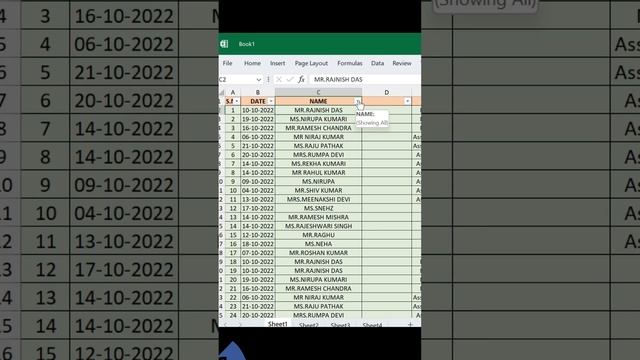The width and height of the screenshot is (640, 360).
Task: Expand the Name Box dropdown arrow
Action: click(x=259, y=80)
